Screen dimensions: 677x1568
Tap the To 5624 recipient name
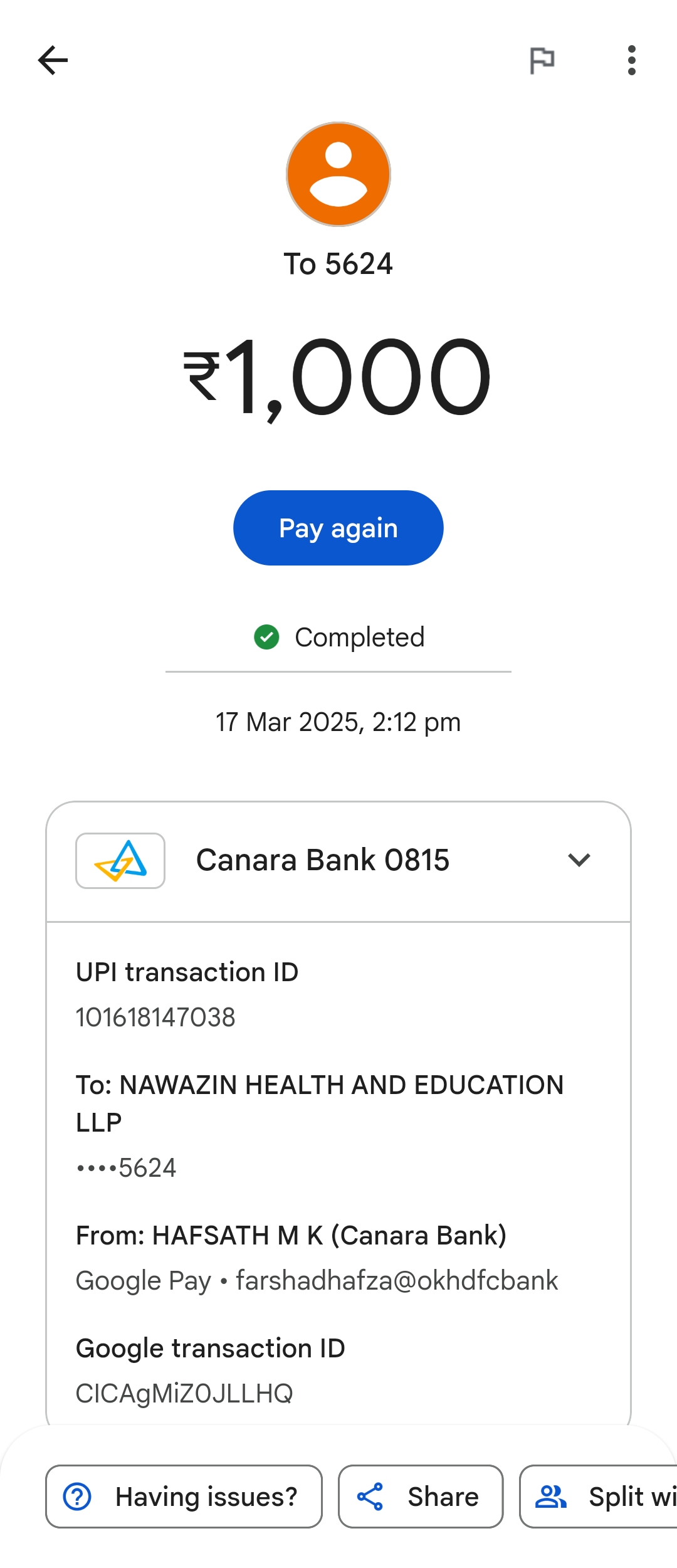pyautogui.click(x=338, y=264)
